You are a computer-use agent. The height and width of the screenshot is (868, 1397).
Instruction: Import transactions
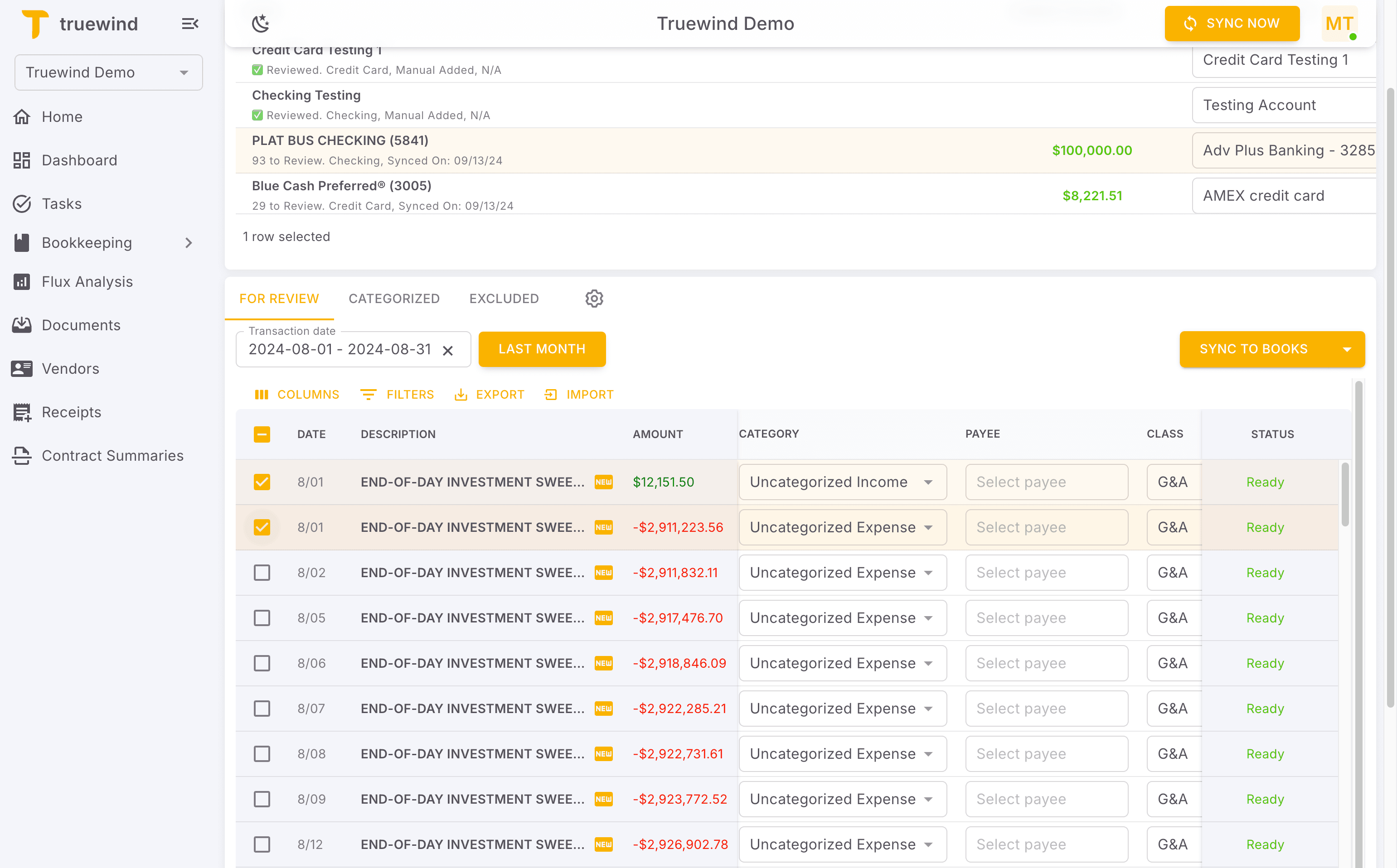coord(578,395)
